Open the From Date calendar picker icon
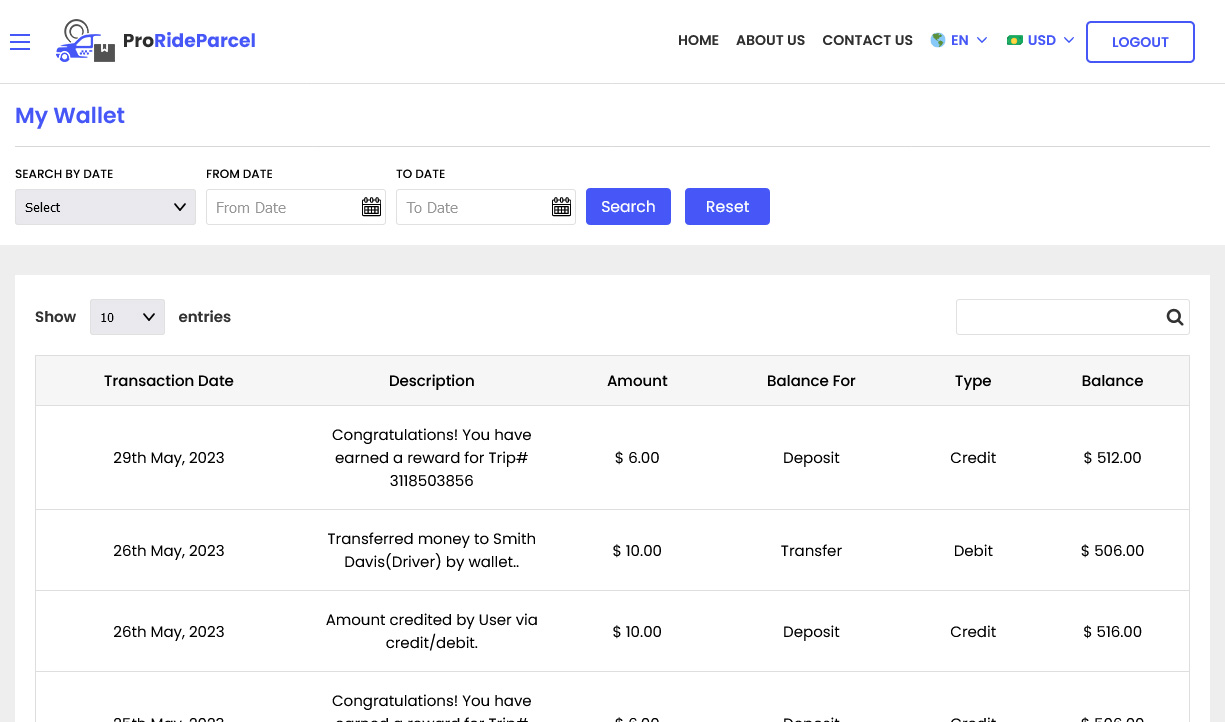 [371, 207]
